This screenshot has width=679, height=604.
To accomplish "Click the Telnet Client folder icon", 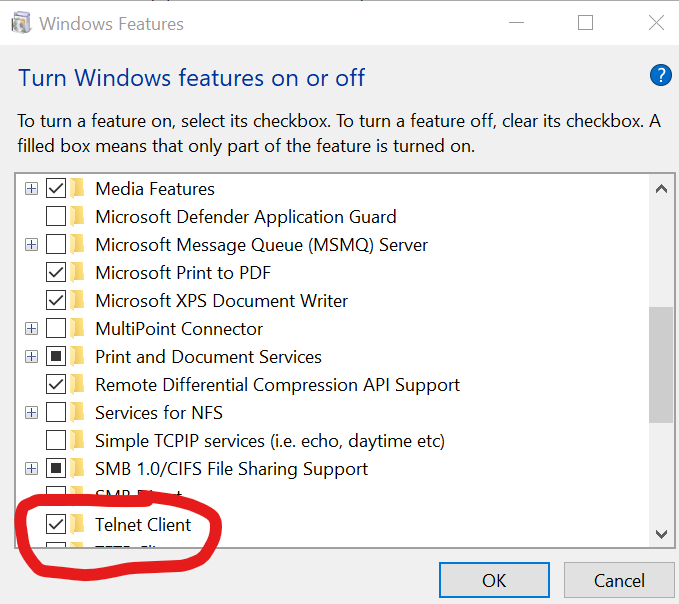I will coord(78,524).
